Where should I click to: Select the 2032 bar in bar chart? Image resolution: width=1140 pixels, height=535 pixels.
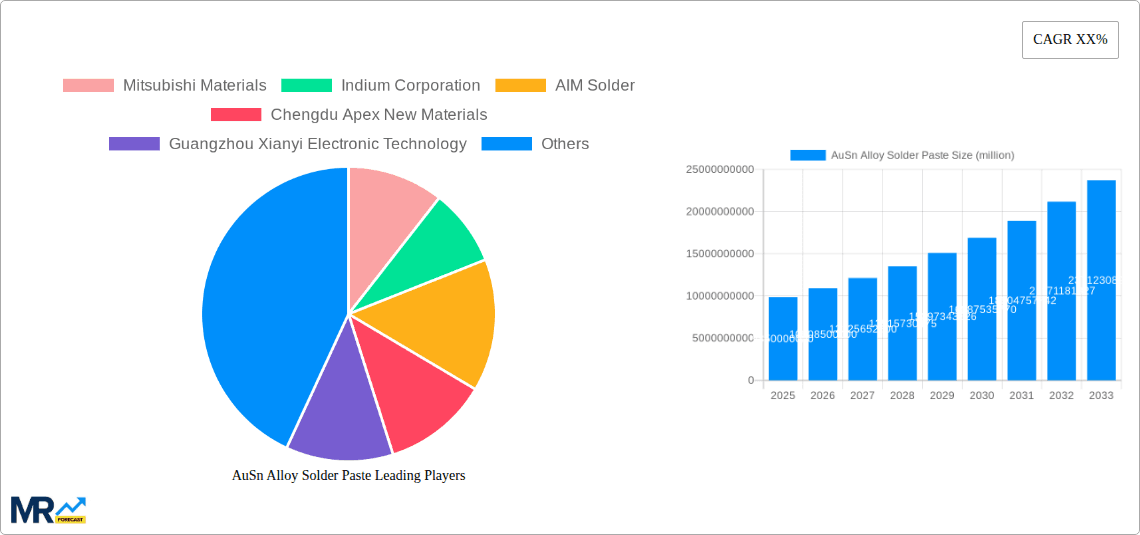click(1061, 291)
